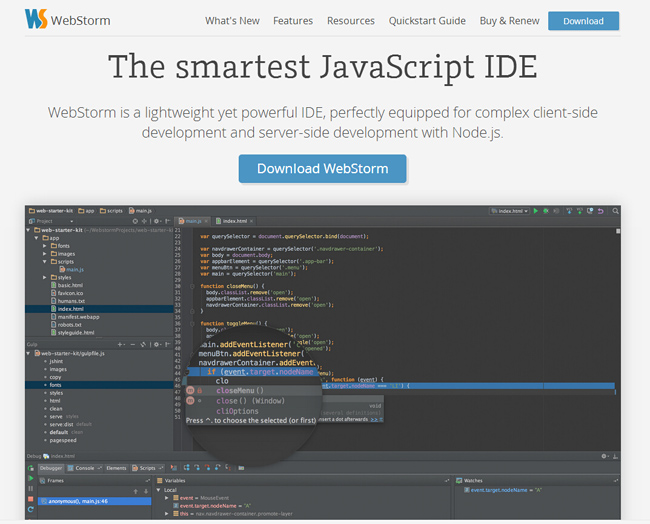The width and height of the screenshot is (650, 524).
Task: Open the What's New page
Action: click(x=232, y=21)
